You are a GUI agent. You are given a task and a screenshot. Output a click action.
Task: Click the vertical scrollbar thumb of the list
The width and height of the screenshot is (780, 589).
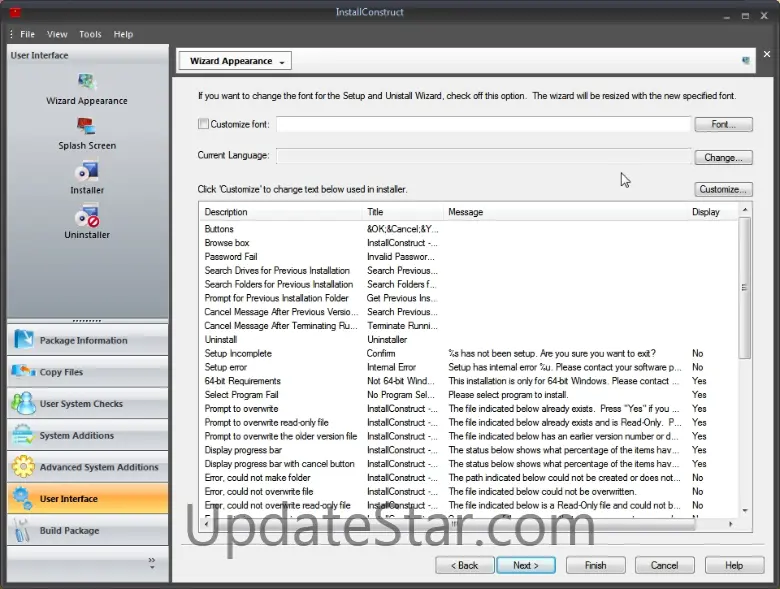[x=744, y=288]
